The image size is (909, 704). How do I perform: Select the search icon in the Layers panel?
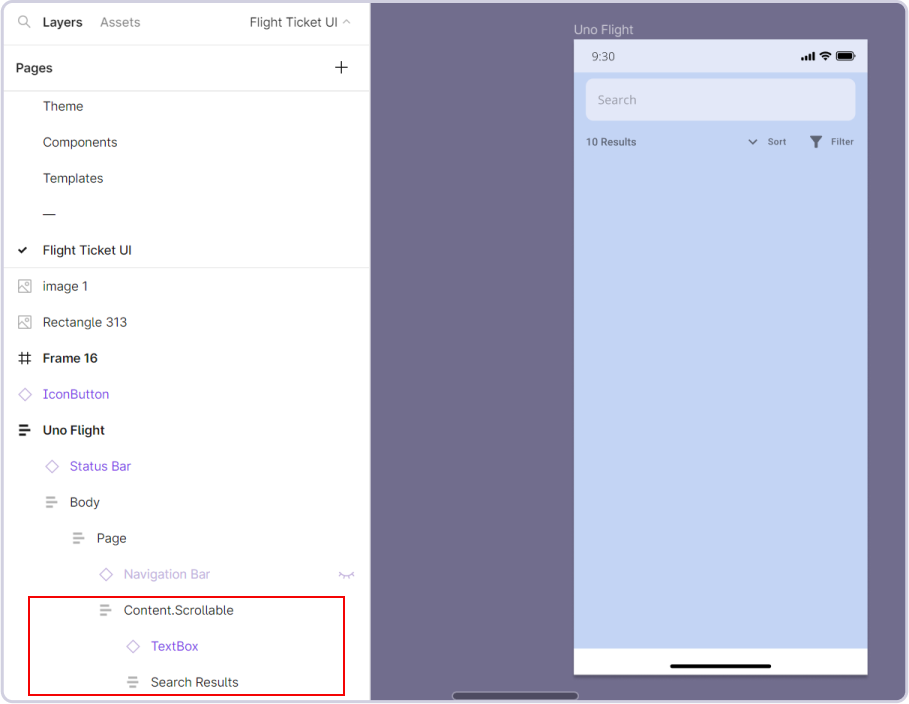pyautogui.click(x=24, y=22)
